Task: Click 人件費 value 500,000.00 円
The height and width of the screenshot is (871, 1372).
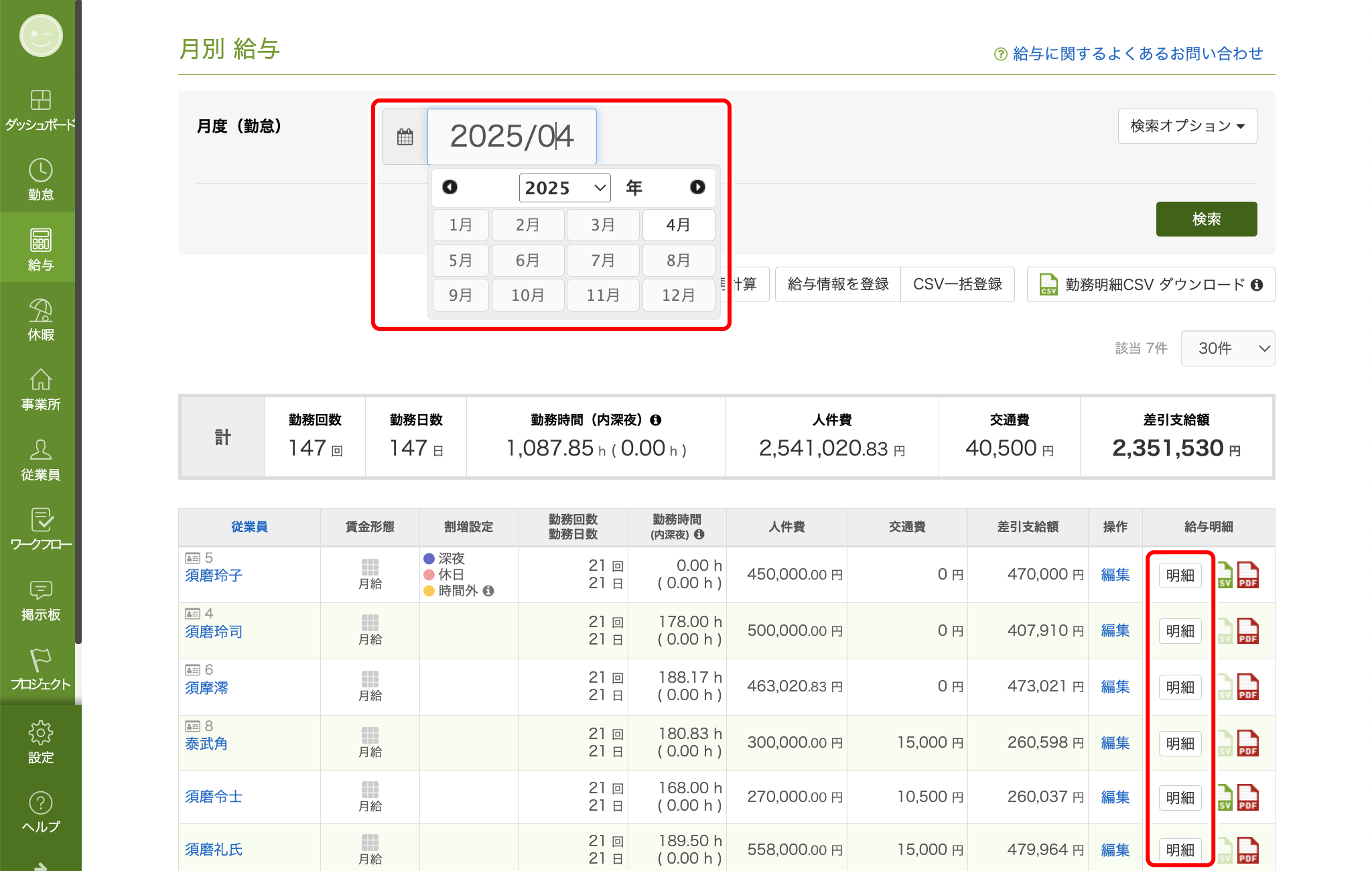Action: [x=795, y=630]
